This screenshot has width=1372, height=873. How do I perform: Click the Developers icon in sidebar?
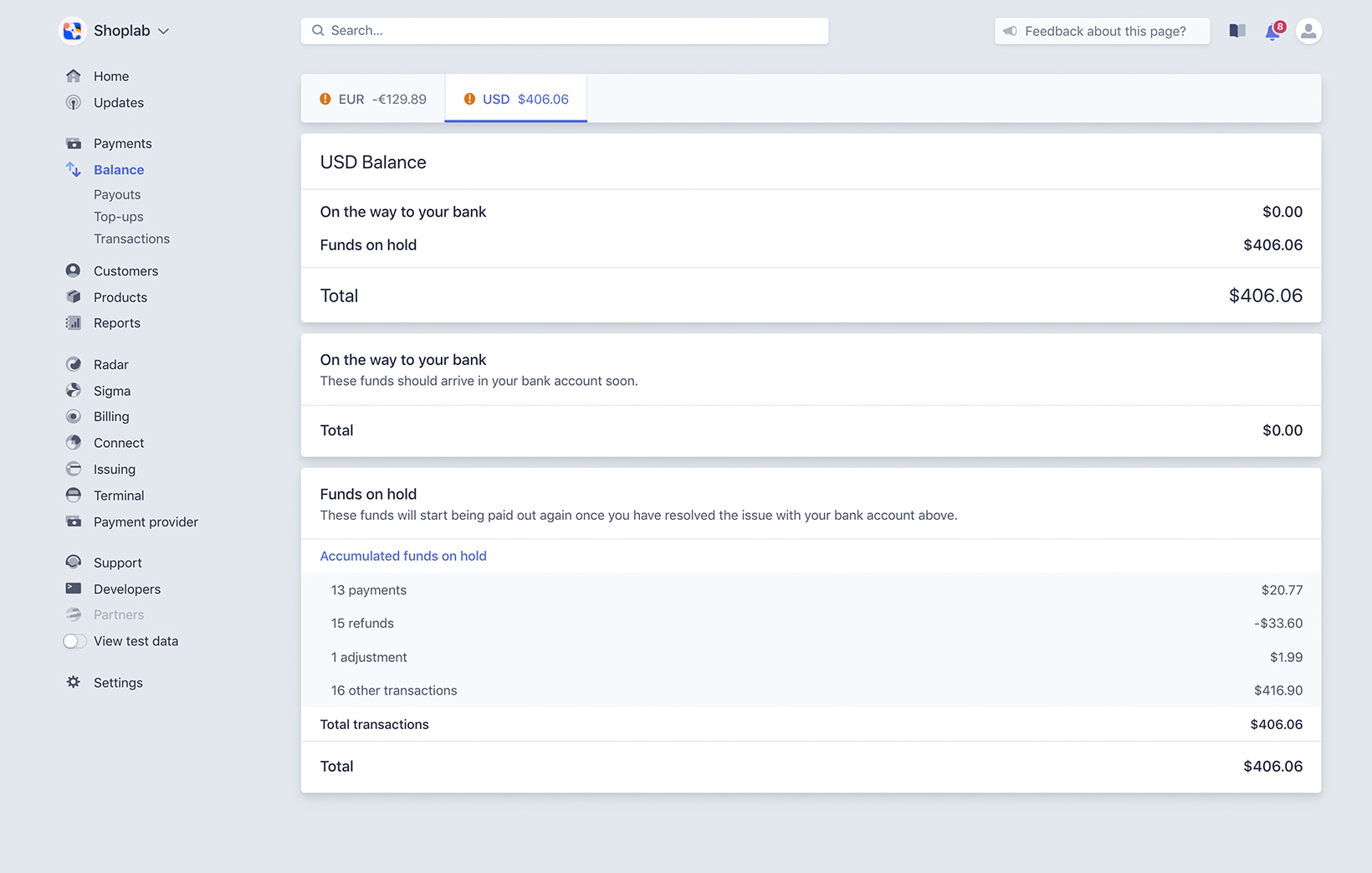[74, 588]
